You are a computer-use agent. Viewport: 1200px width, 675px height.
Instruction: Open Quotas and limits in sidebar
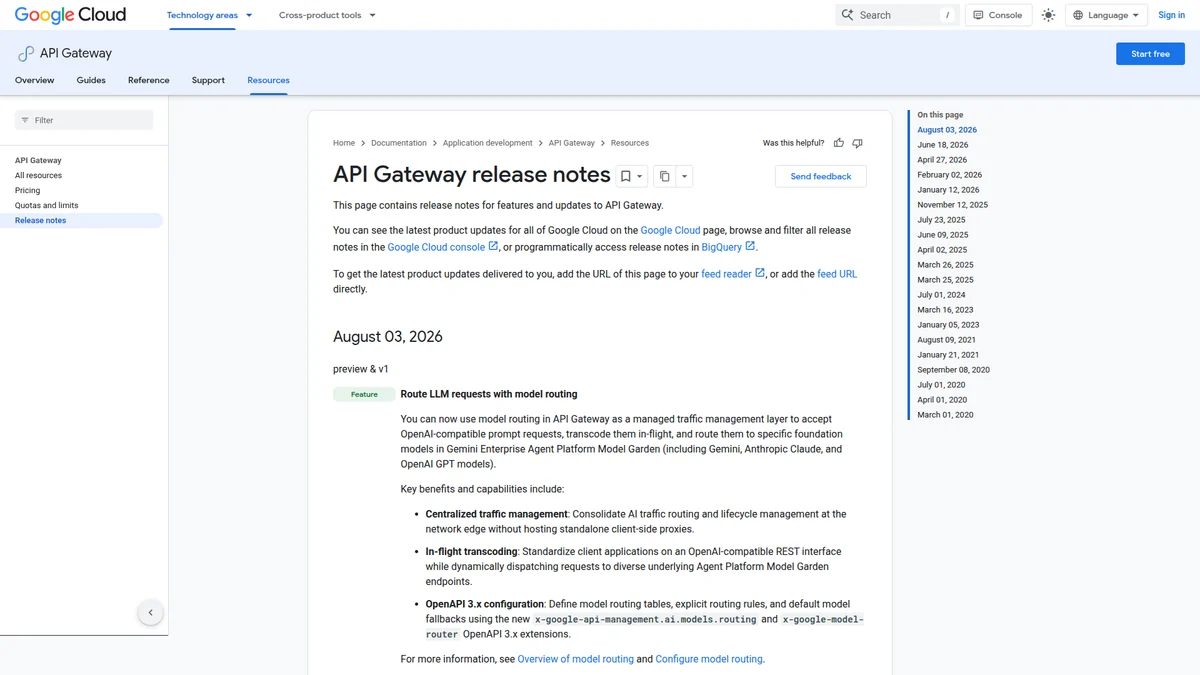pyautogui.click(x=46, y=205)
